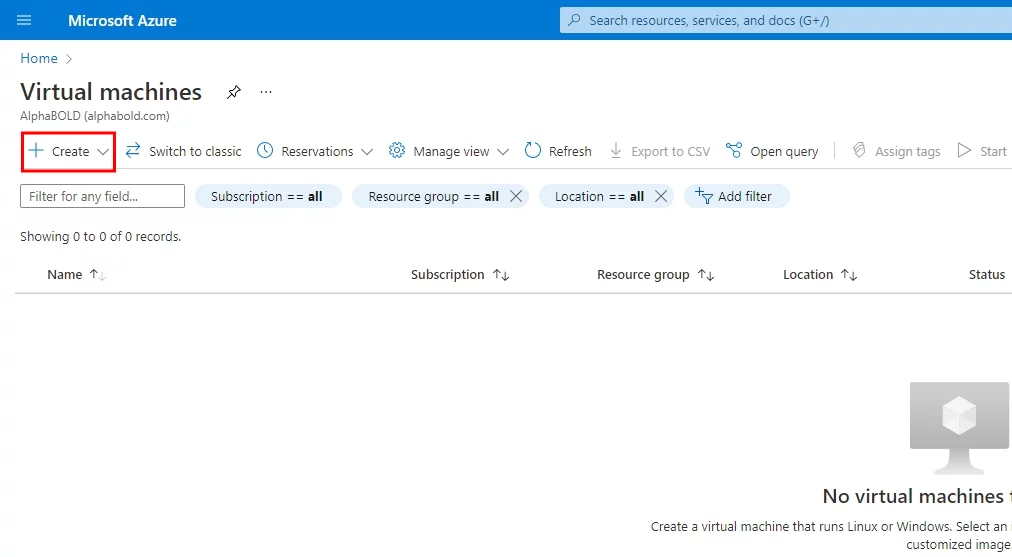Open the ellipsis more options menu

[x=266, y=92]
